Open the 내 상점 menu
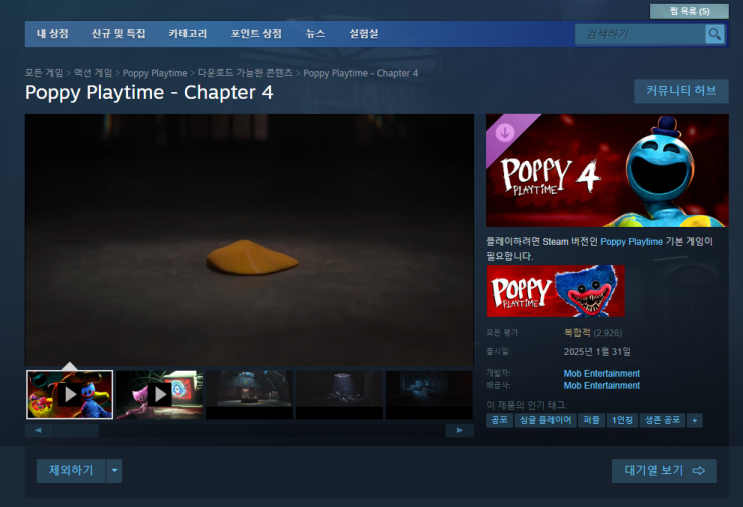This screenshot has width=743, height=507. [x=53, y=34]
